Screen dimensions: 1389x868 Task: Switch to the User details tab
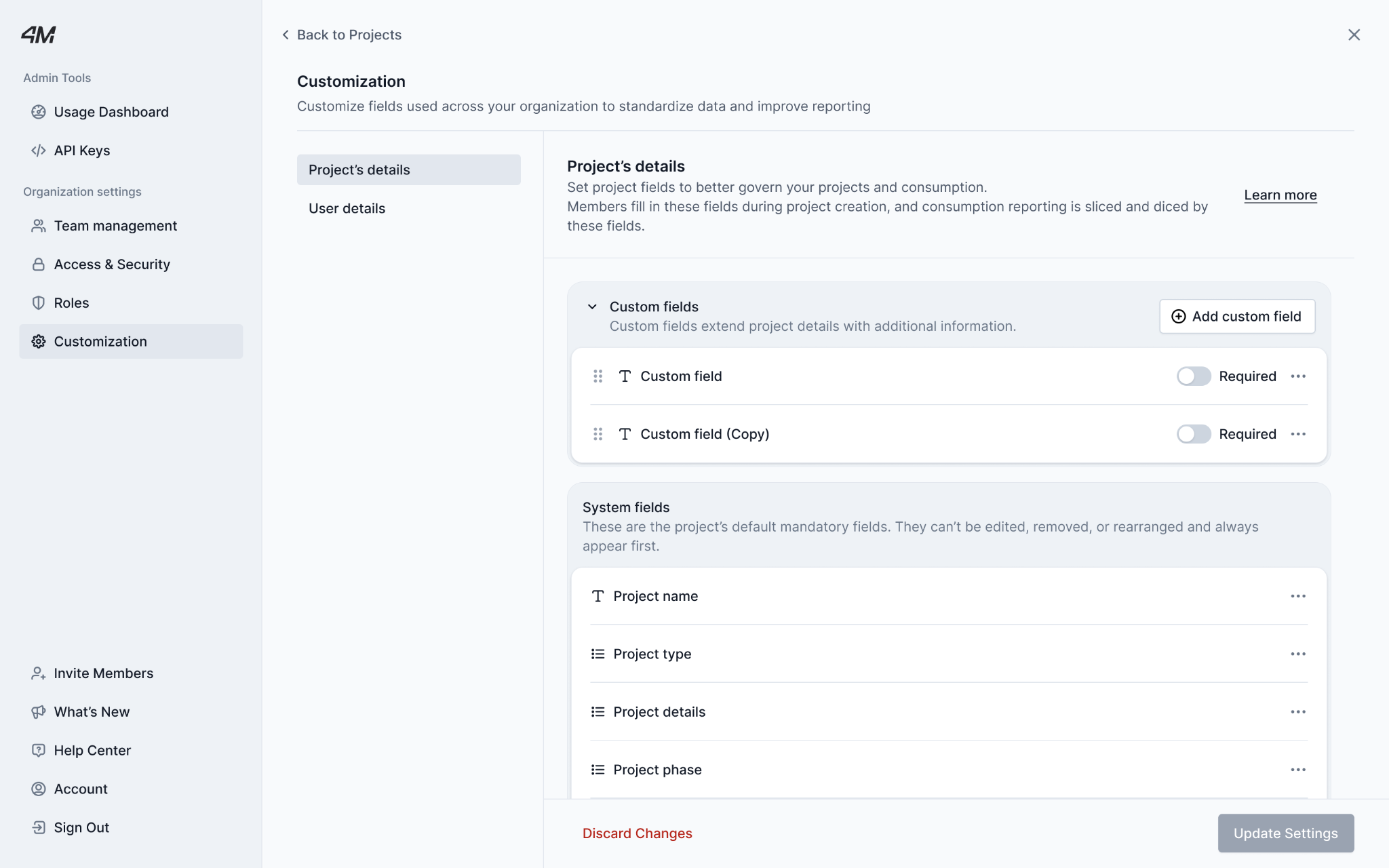[x=347, y=208]
